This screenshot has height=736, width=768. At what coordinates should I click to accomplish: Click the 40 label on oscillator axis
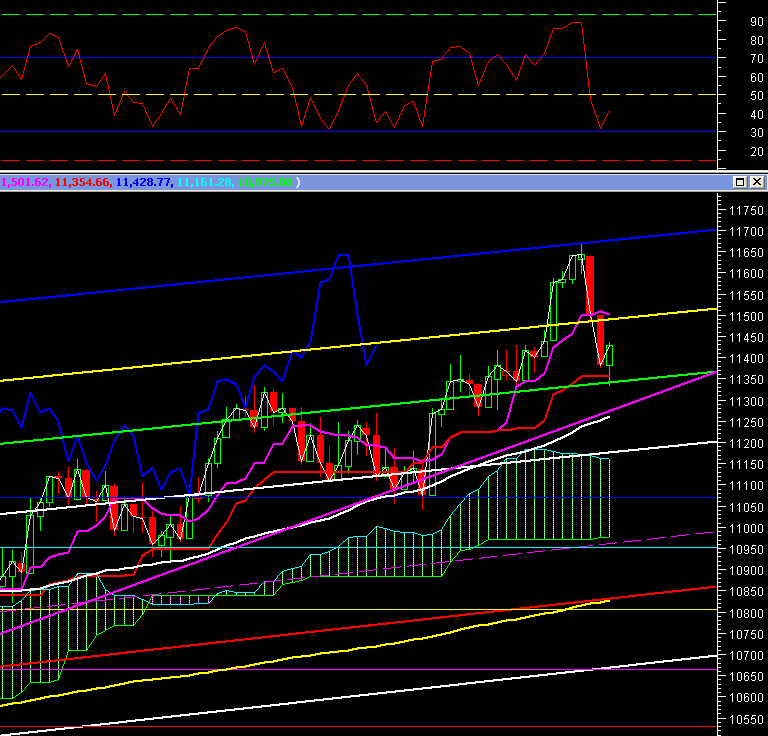[x=757, y=115]
